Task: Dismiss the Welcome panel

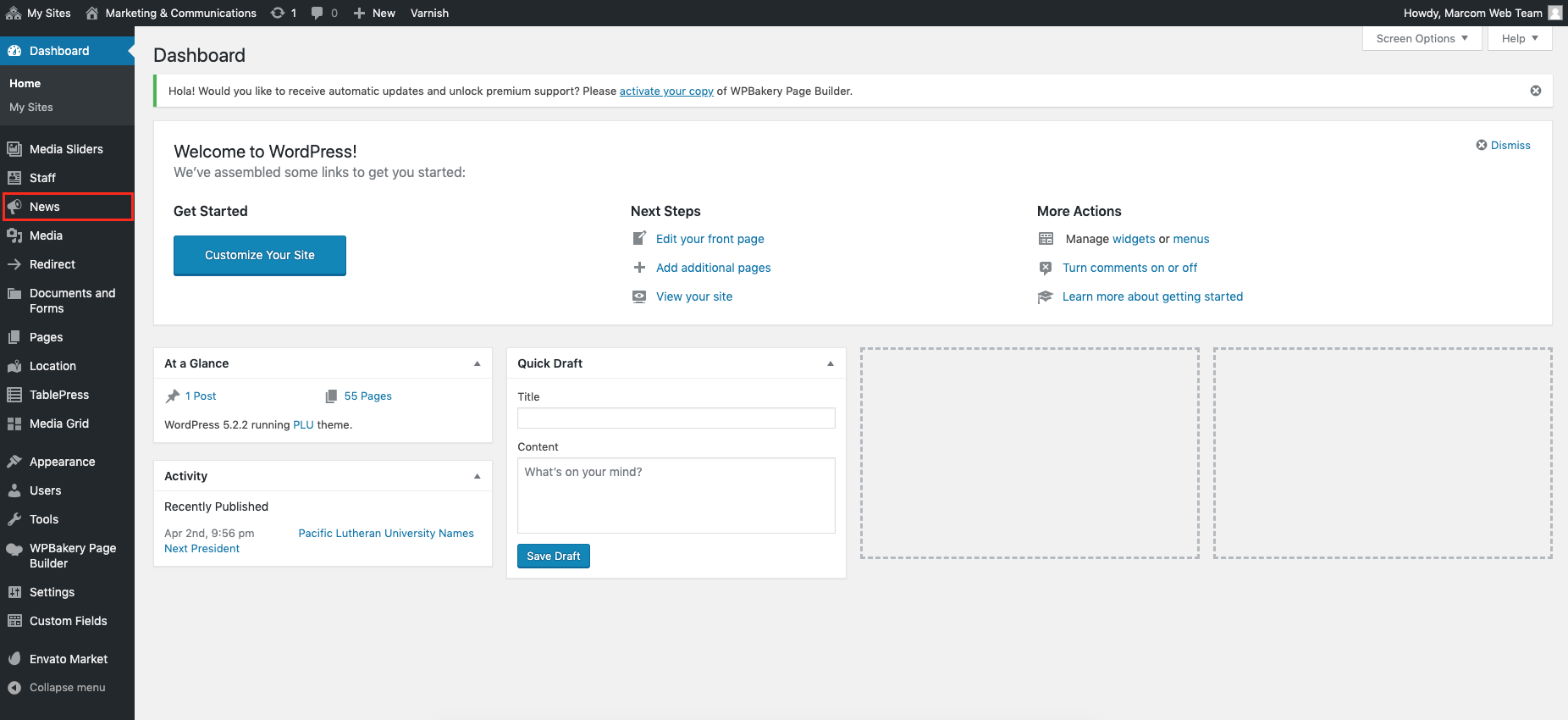Action: click(x=1504, y=145)
